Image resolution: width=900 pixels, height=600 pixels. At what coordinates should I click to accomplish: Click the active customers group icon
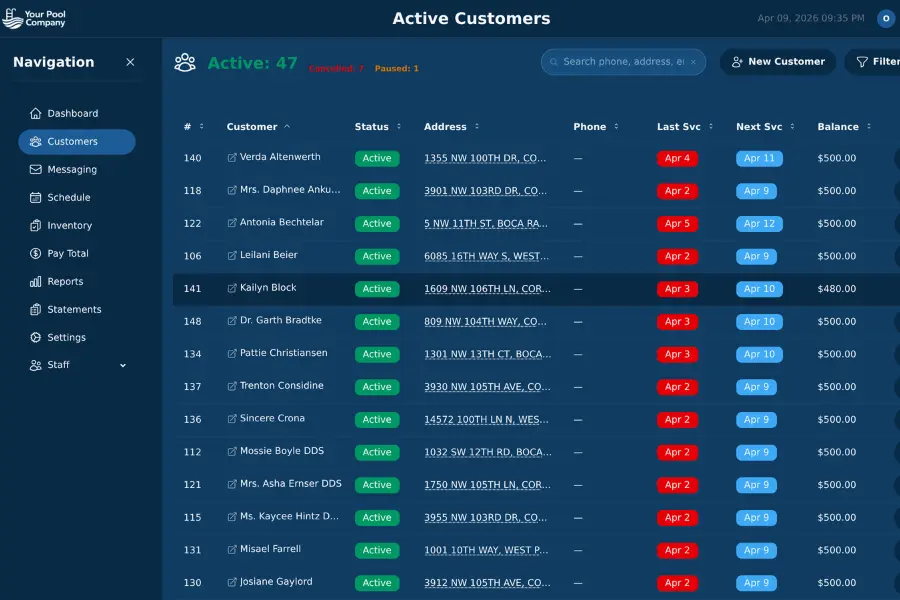coord(185,63)
